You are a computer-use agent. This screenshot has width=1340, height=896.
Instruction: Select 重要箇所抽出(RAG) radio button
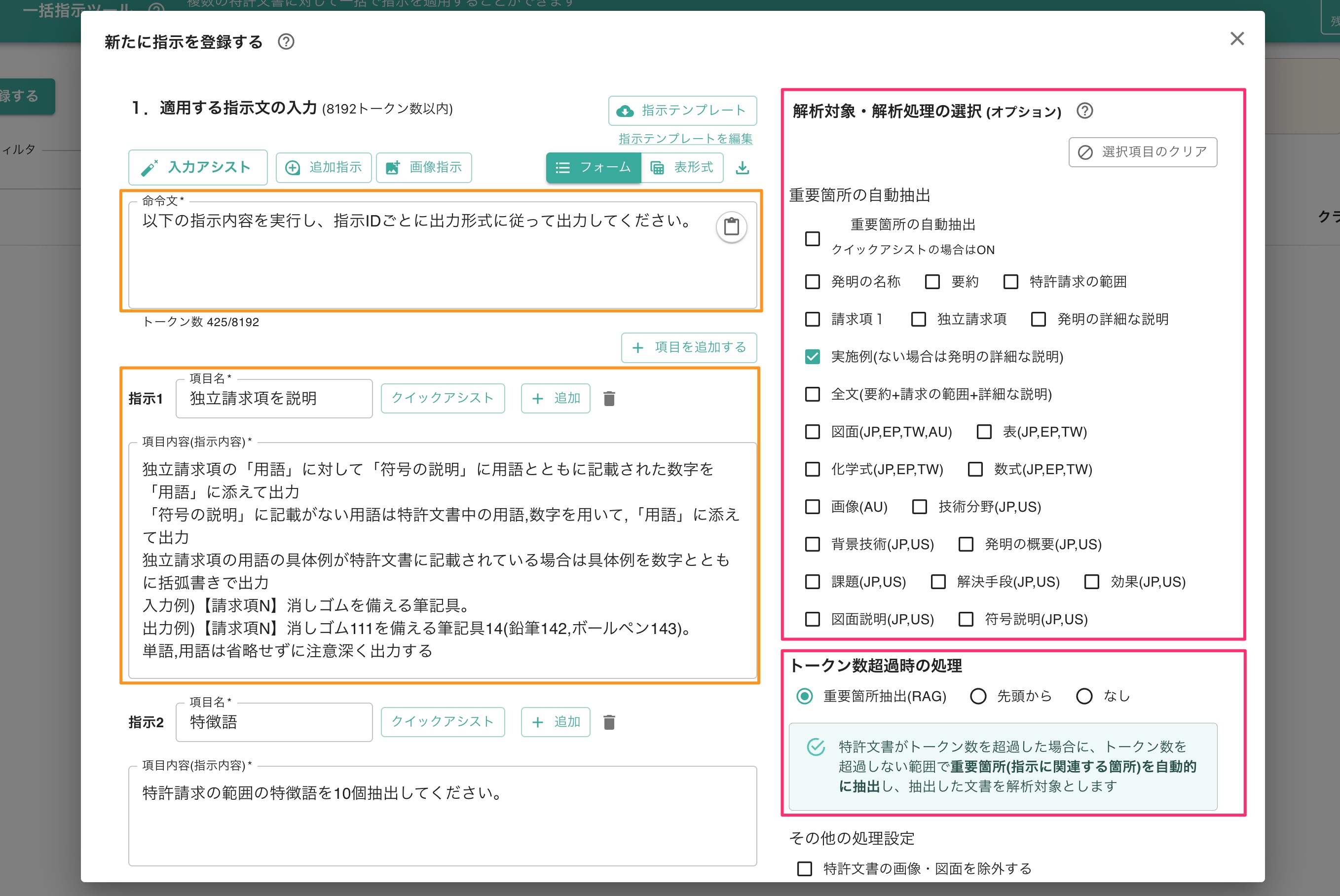point(805,697)
